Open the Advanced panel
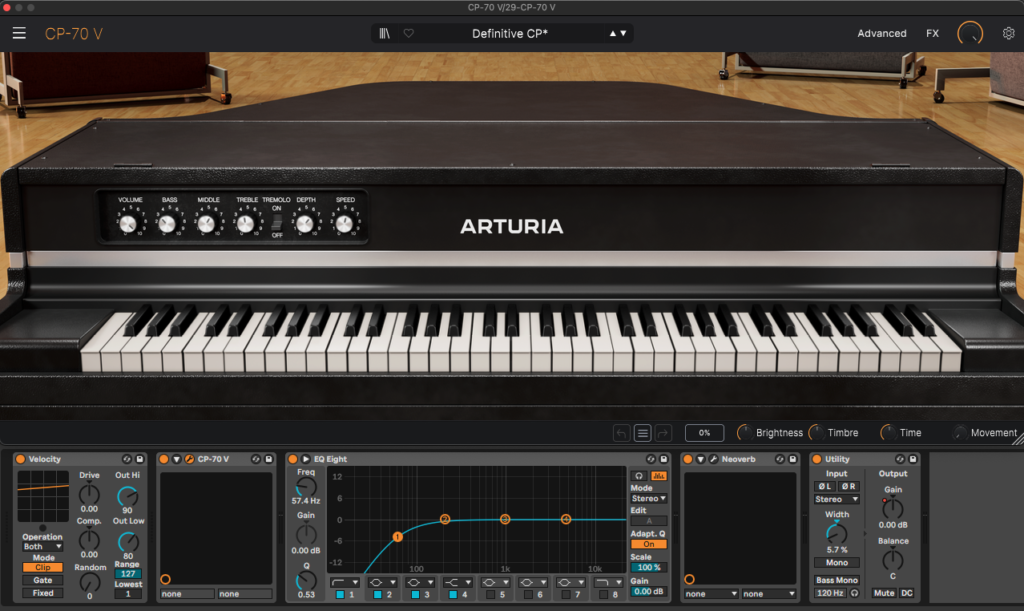1024x611 pixels. 882,33
